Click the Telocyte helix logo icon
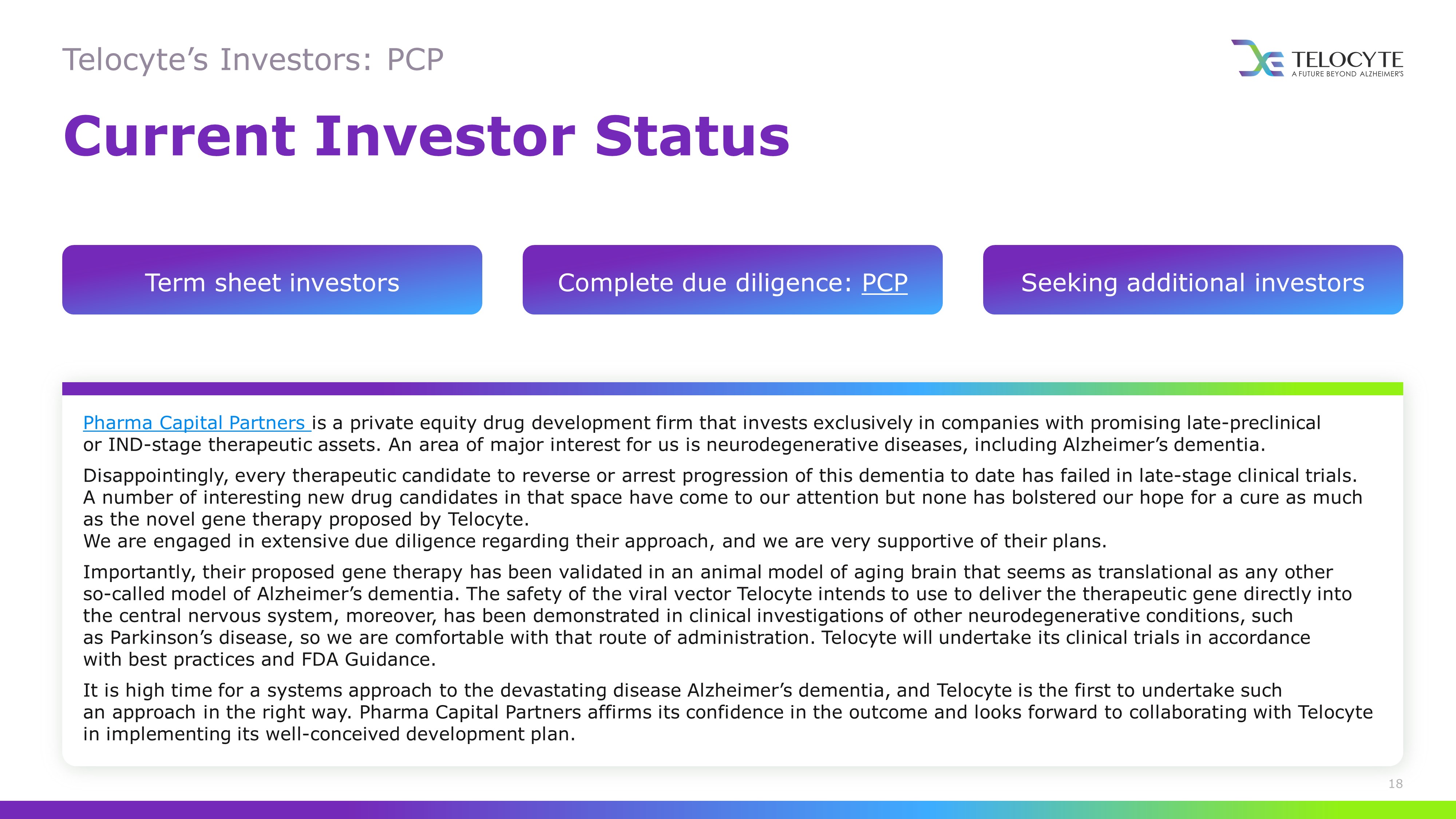This screenshot has height=819, width=1456. tap(1258, 58)
